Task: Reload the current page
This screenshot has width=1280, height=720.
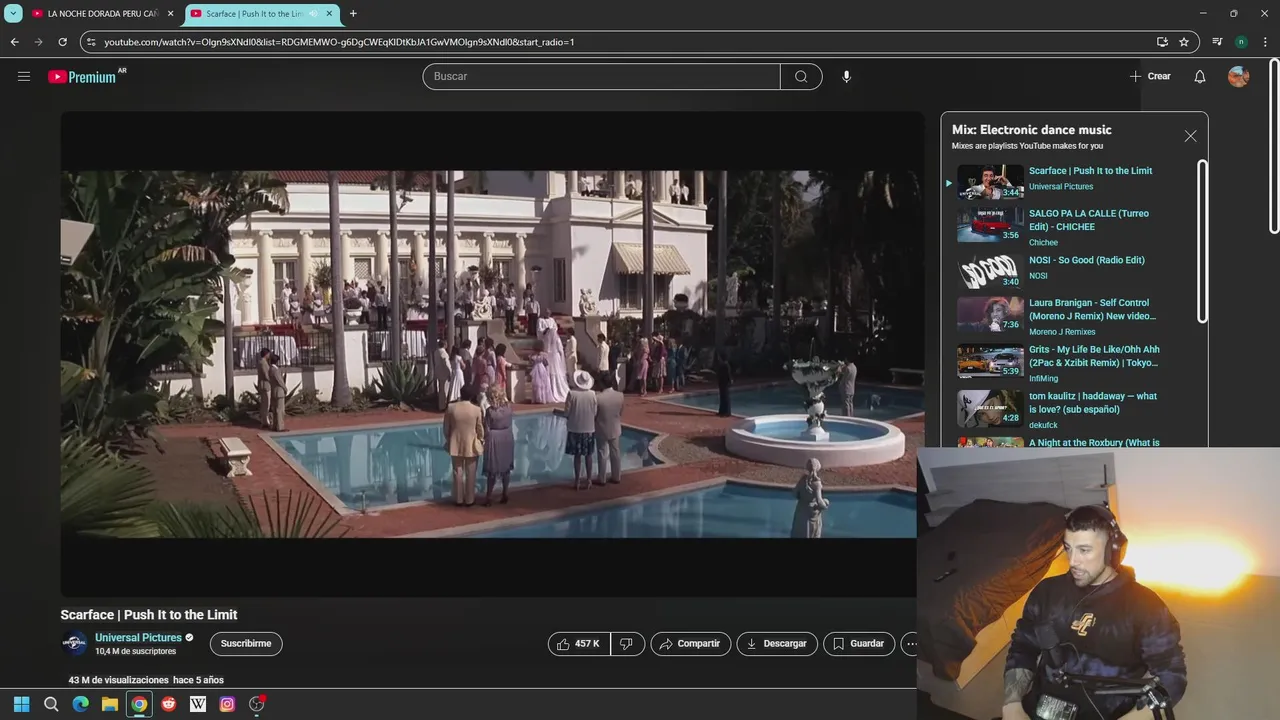Action: [62, 42]
